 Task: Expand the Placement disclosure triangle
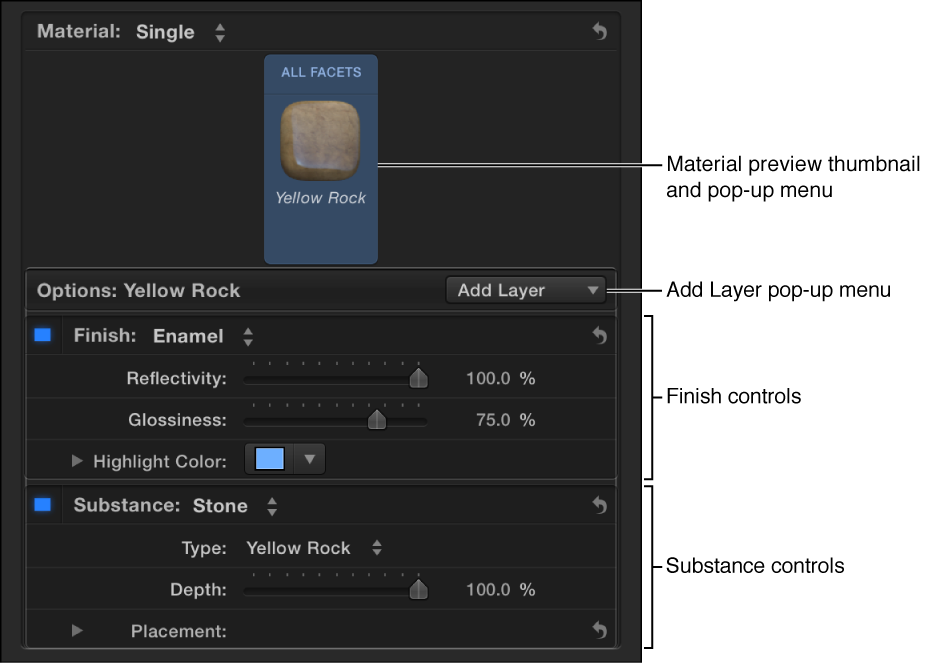77,631
